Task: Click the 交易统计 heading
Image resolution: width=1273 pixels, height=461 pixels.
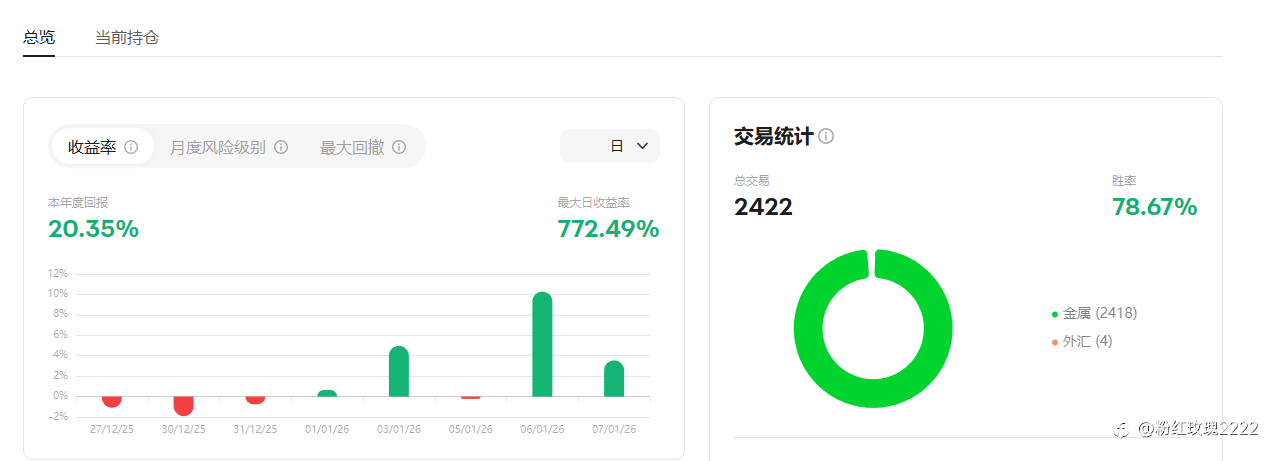Action: 773,136
